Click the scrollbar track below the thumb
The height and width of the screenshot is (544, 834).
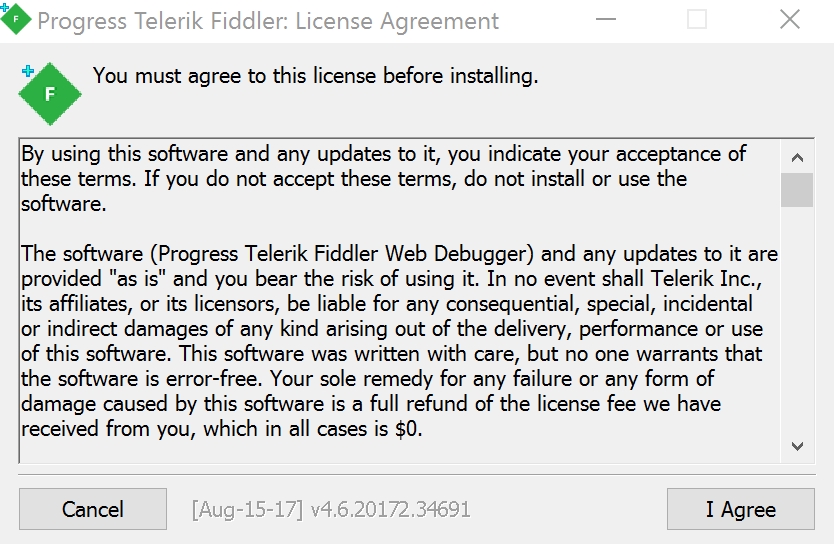click(797, 320)
